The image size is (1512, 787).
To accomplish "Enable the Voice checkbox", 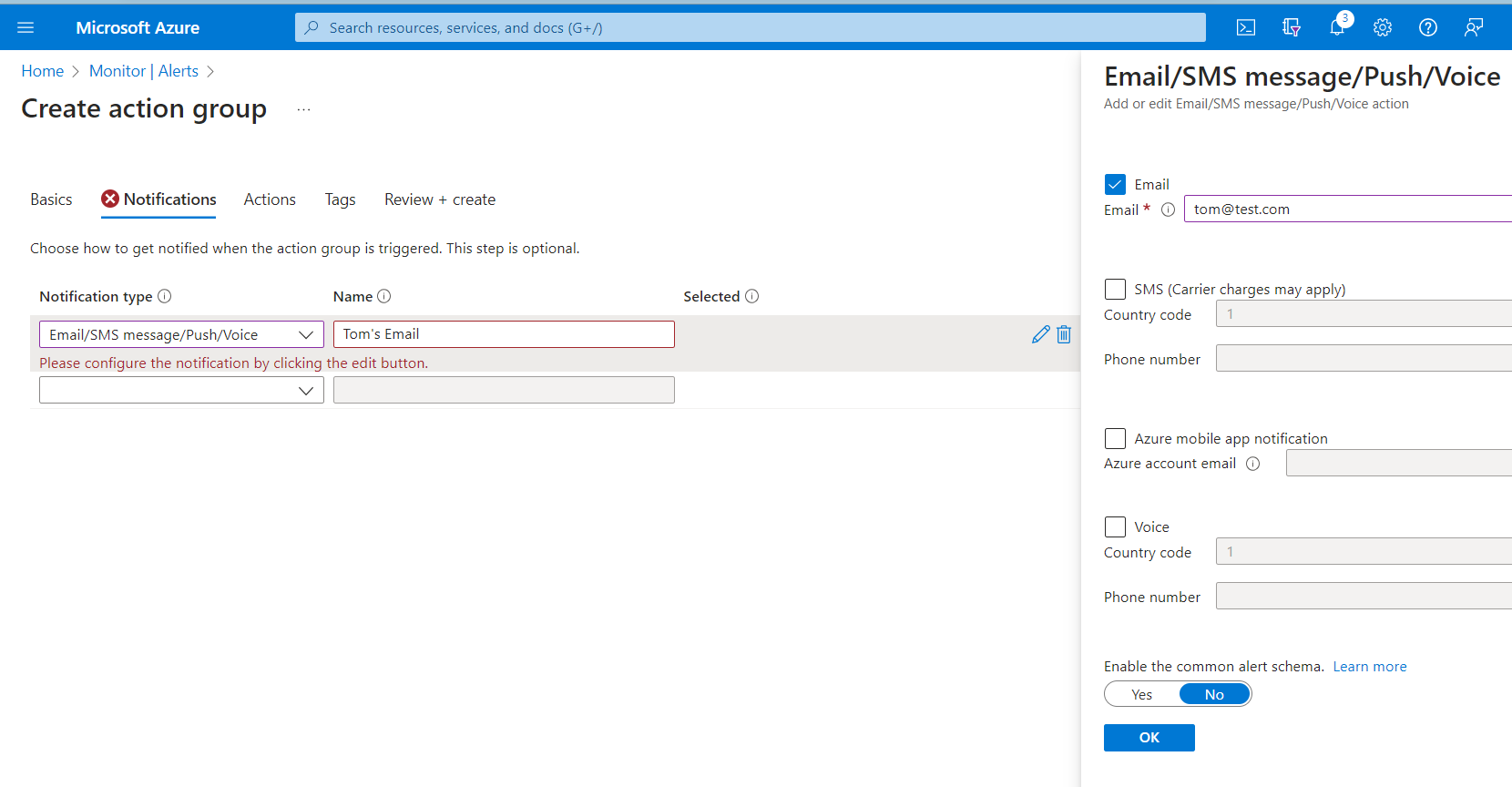I will (x=1115, y=526).
